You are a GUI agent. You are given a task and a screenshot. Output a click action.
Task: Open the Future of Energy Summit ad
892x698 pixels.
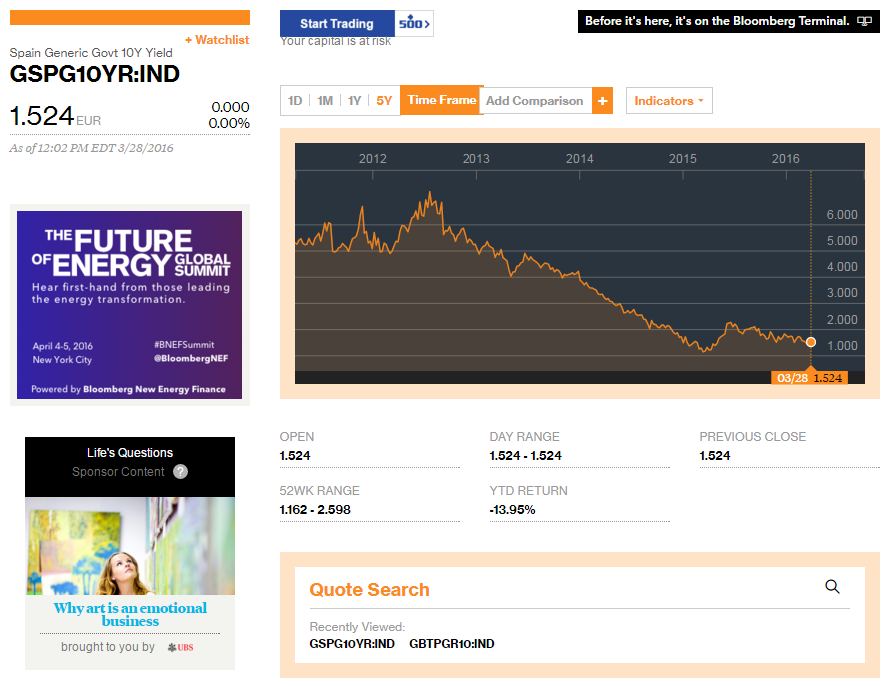point(130,305)
